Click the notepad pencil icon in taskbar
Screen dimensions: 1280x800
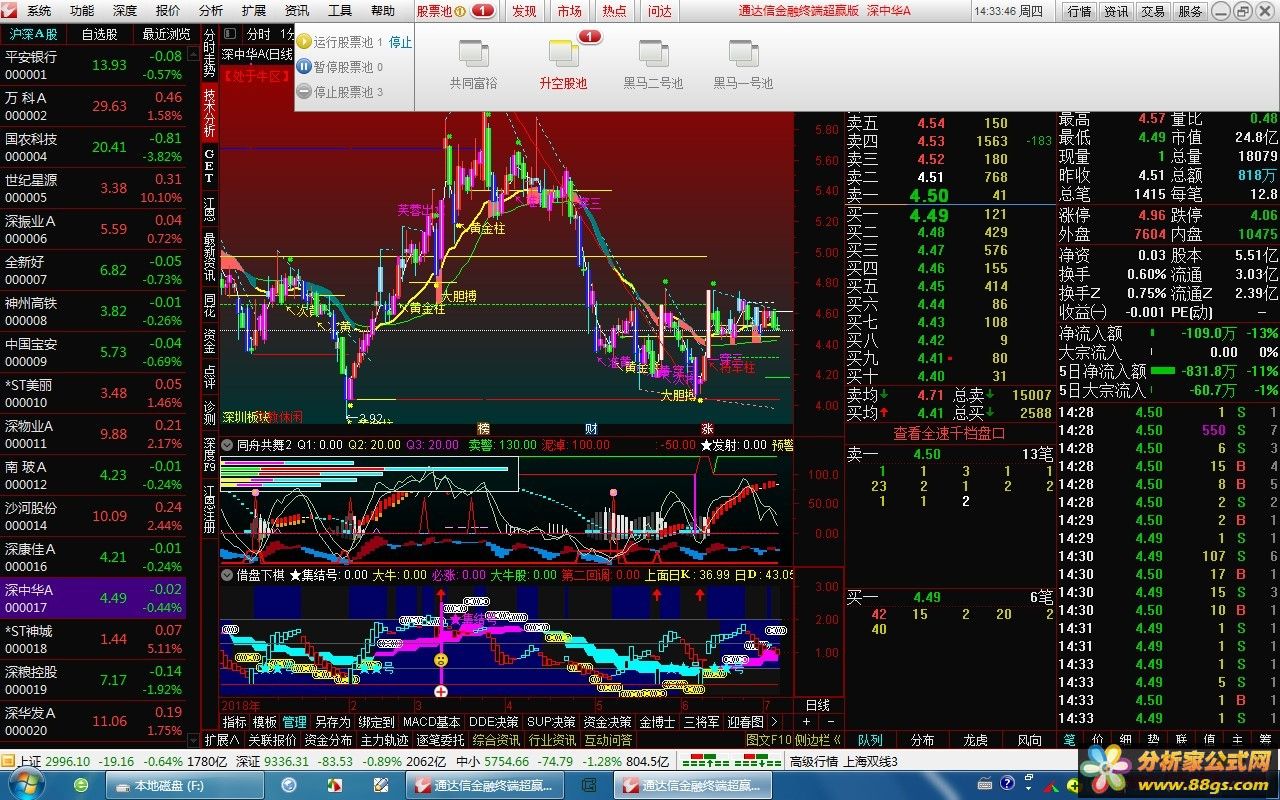click(x=381, y=786)
